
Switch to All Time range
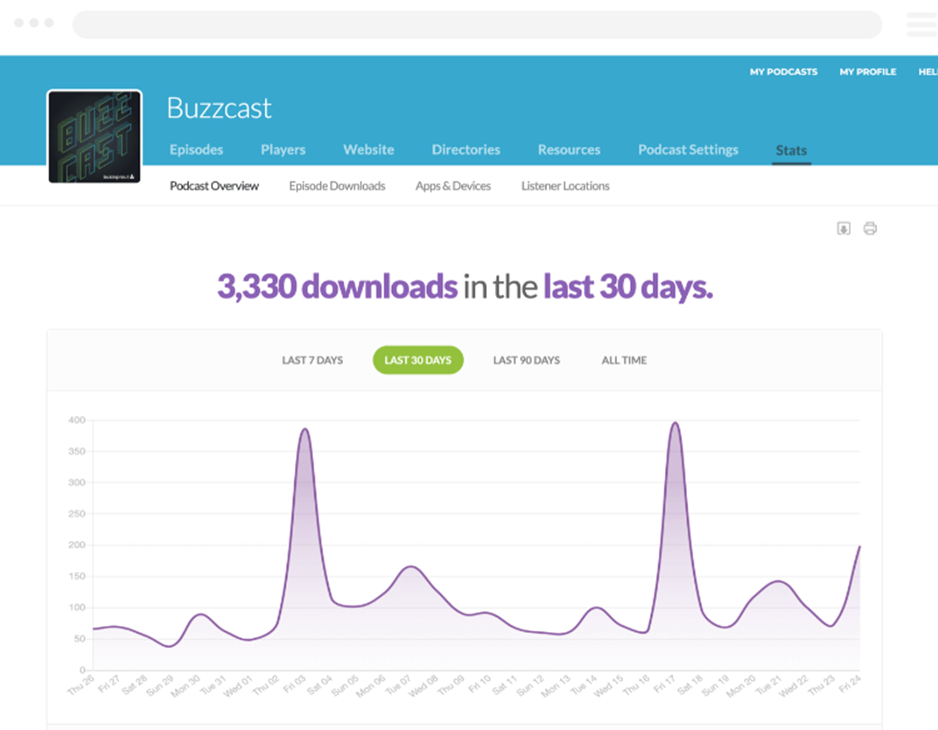(624, 360)
